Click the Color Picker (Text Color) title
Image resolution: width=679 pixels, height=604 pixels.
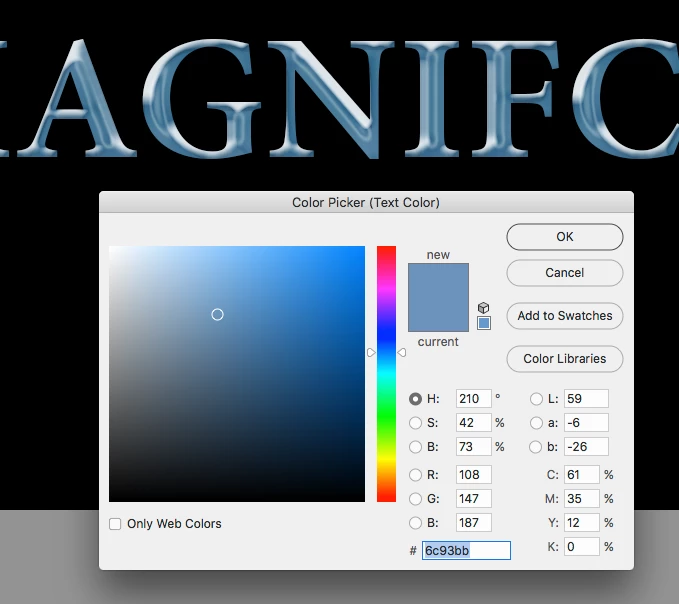(x=366, y=203)
